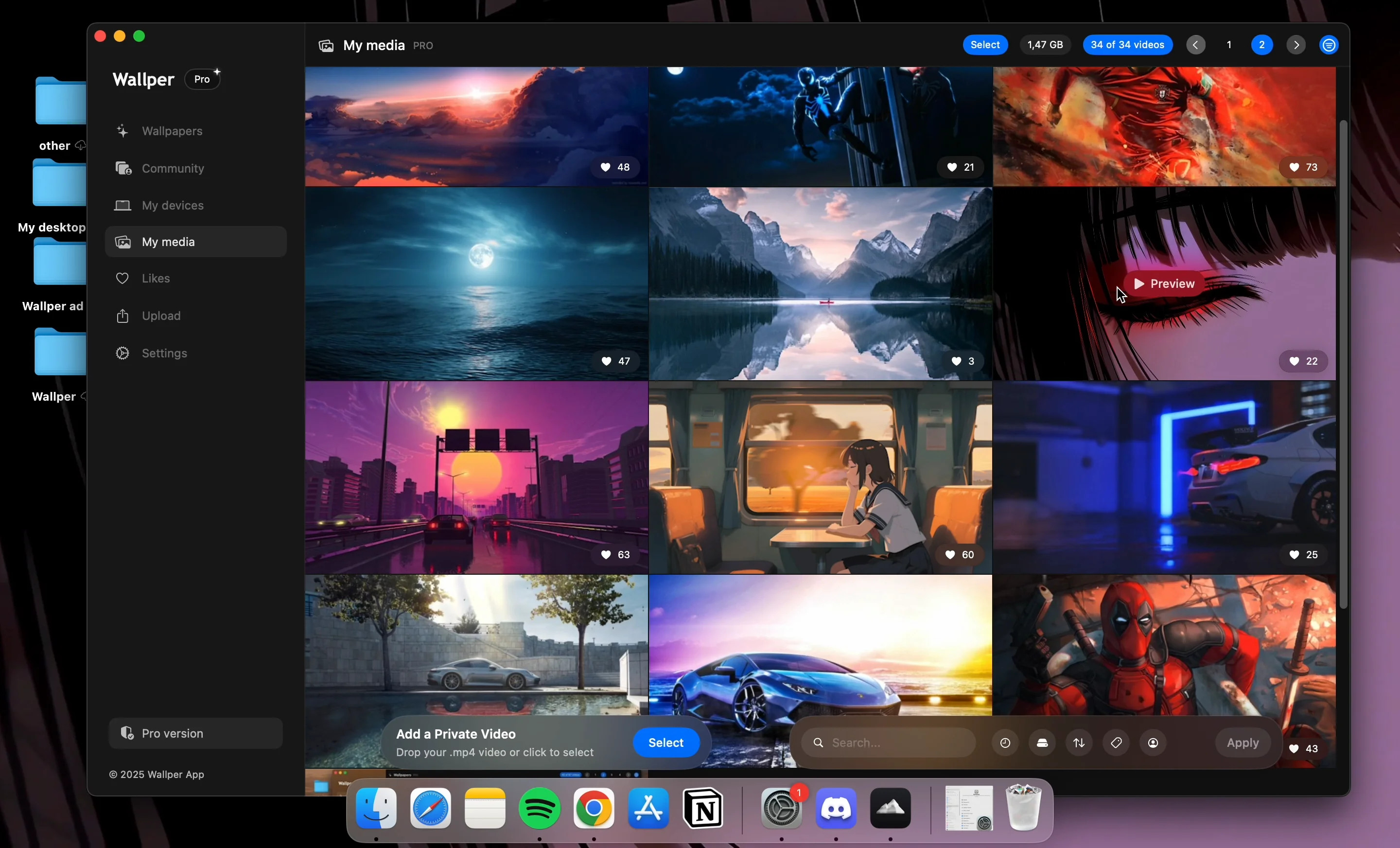The height and width of the screenshot is (848, 1400).
Task: Like the synthwave highway wallpaper with 63
Action: pyautogui.click(x=615, y=555)
